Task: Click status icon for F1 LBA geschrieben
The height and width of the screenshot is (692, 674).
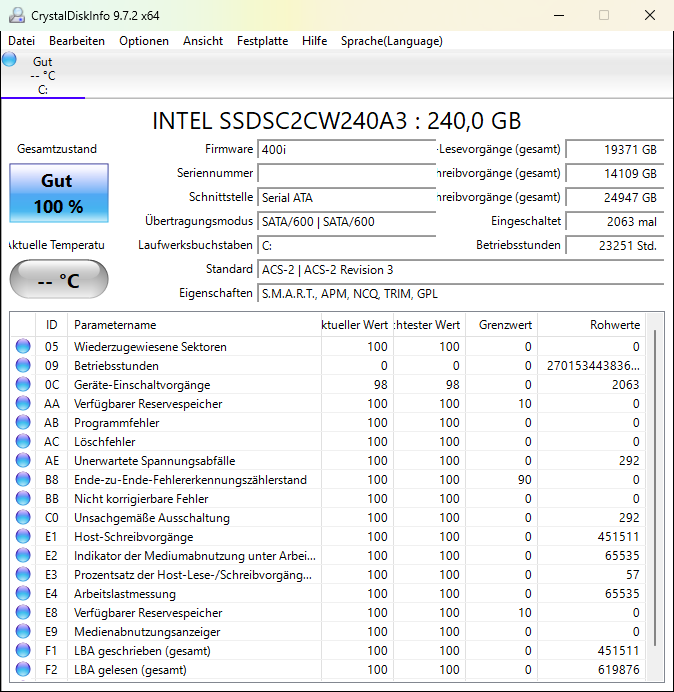Action: pos(23,650)
